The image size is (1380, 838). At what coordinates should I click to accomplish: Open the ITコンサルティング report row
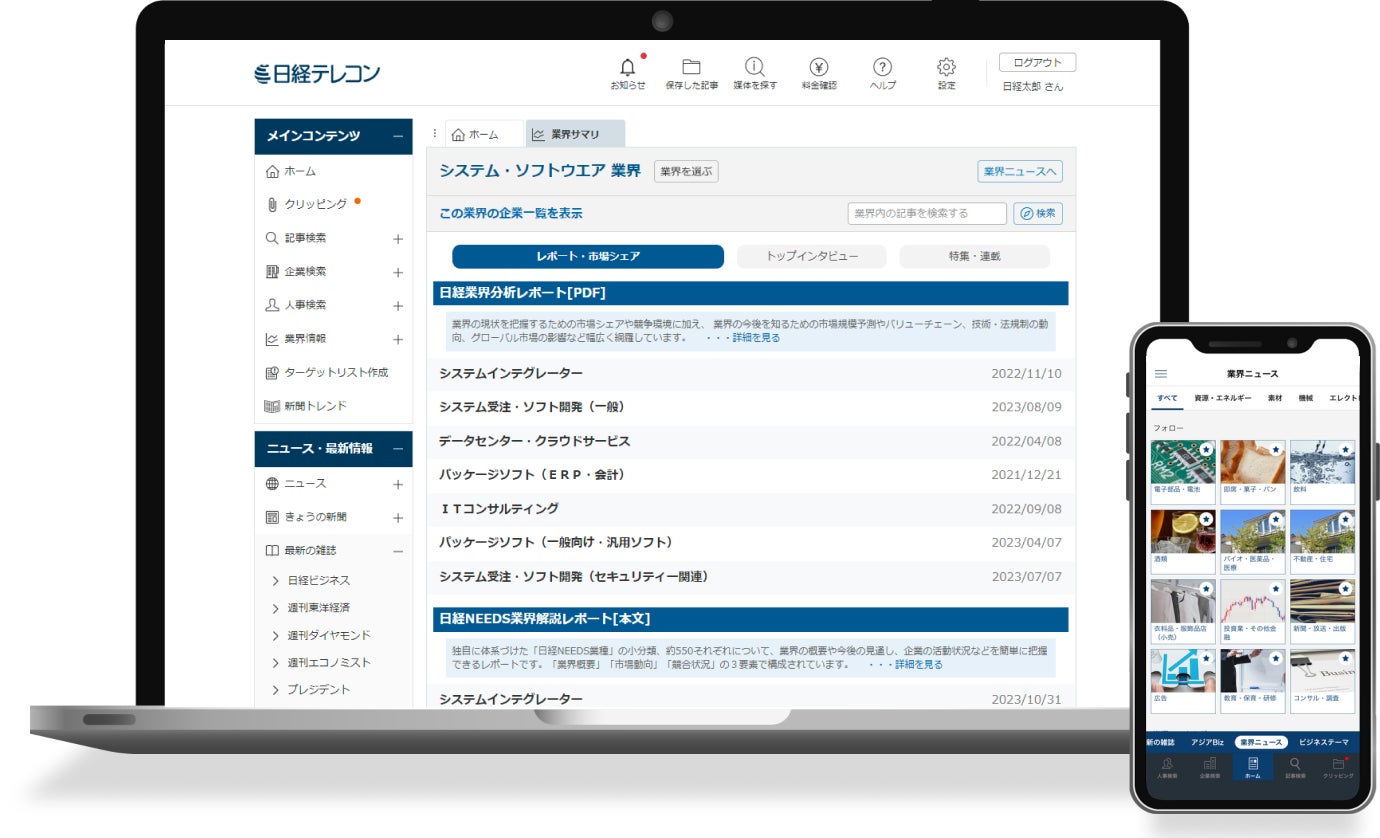click(x=751, y=509)
